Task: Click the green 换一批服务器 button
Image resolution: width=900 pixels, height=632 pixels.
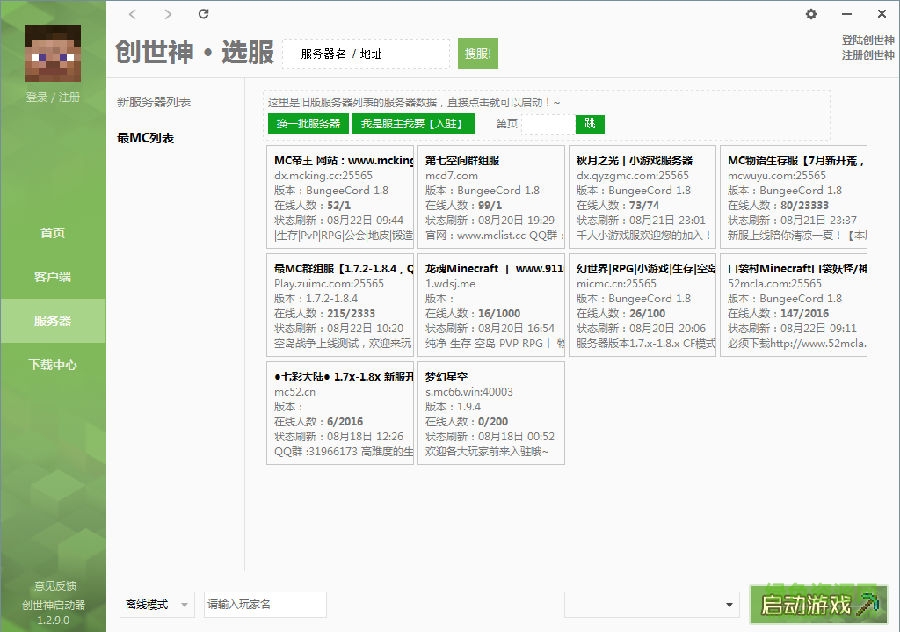Action: (x=308, y=124)
